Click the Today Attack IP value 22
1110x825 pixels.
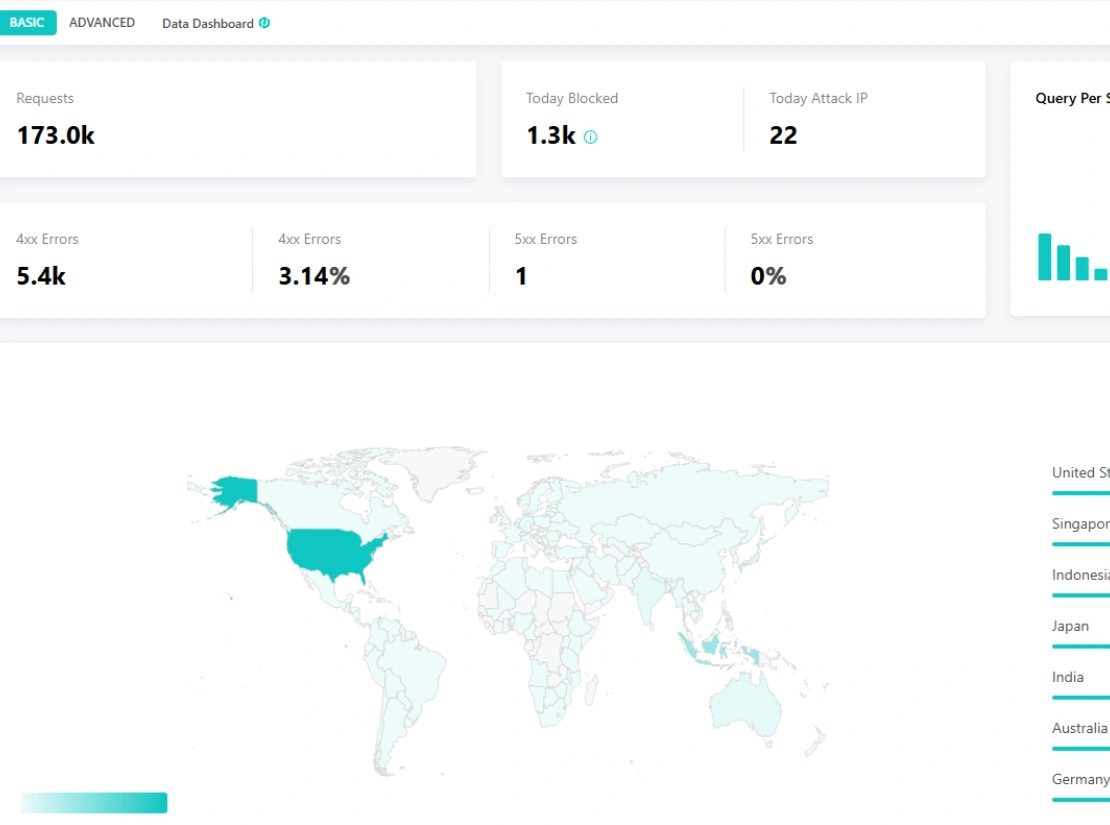(783, 136)
